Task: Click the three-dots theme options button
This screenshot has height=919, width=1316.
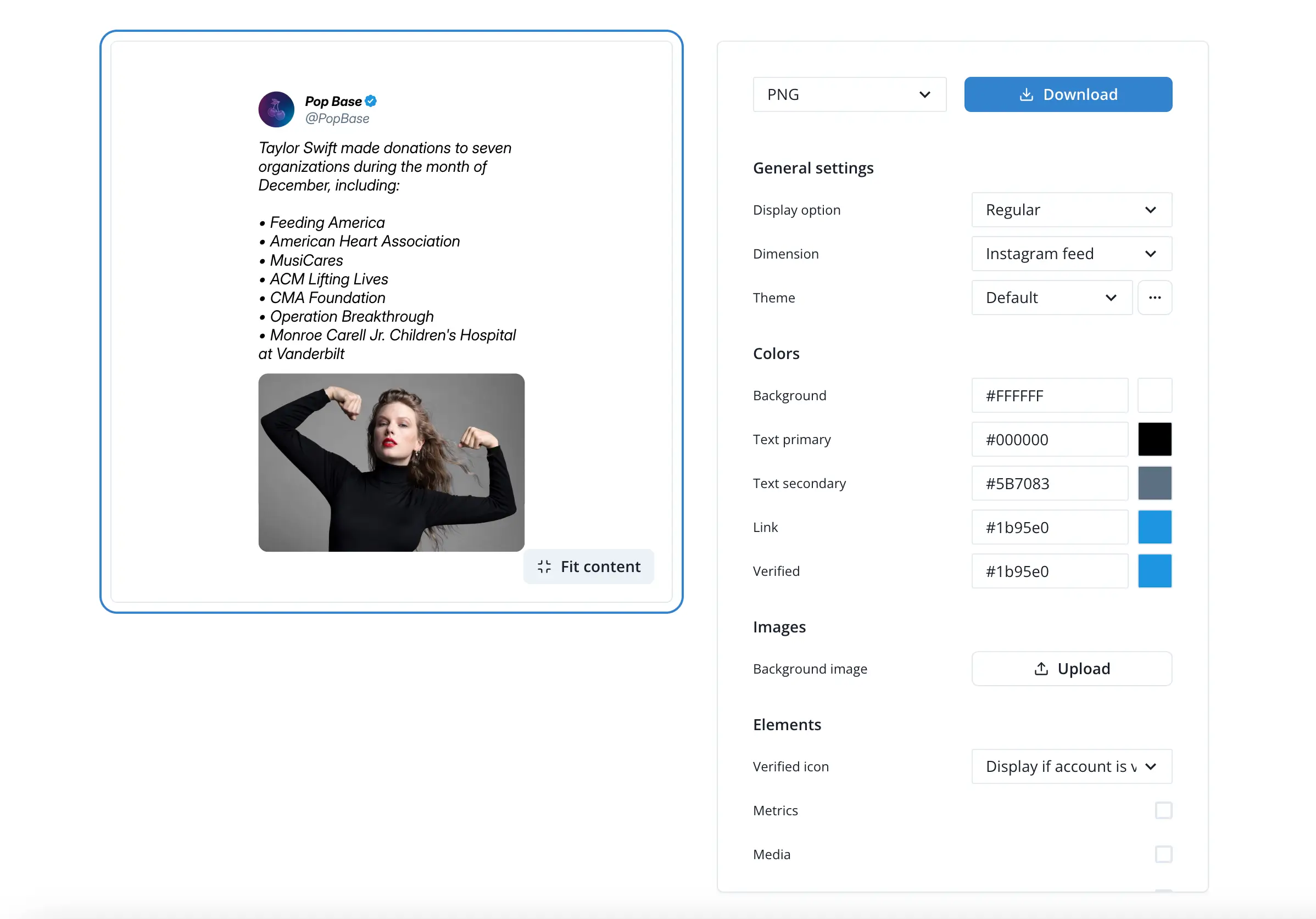Action: click(1155, 298)
